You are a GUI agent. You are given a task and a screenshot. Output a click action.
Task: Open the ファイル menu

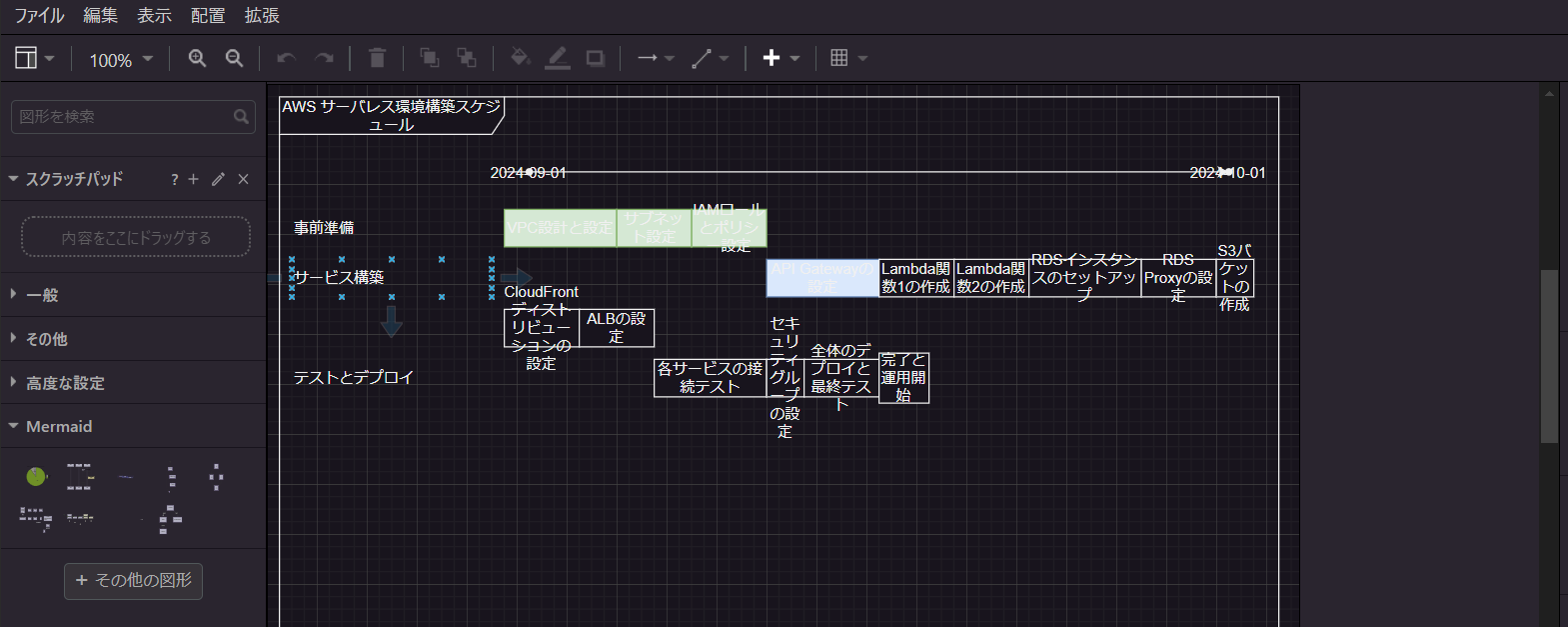(39, 16)
